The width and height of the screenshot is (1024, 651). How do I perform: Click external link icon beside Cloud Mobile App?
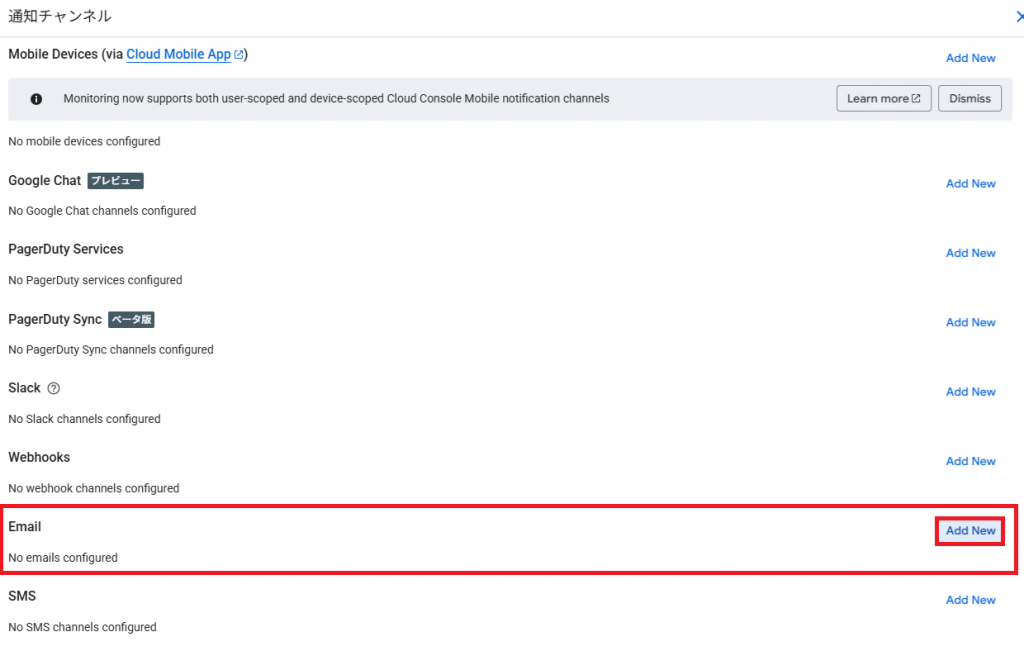pos(239,55)
